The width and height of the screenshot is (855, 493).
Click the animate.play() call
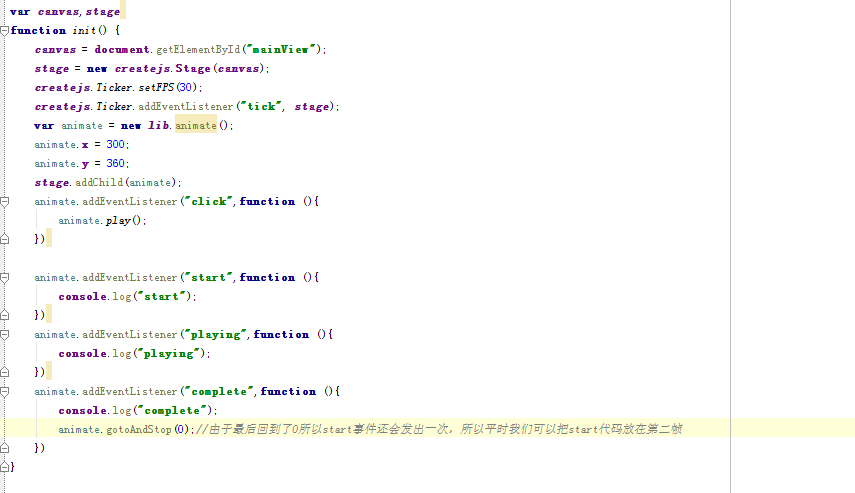point(102,220)
